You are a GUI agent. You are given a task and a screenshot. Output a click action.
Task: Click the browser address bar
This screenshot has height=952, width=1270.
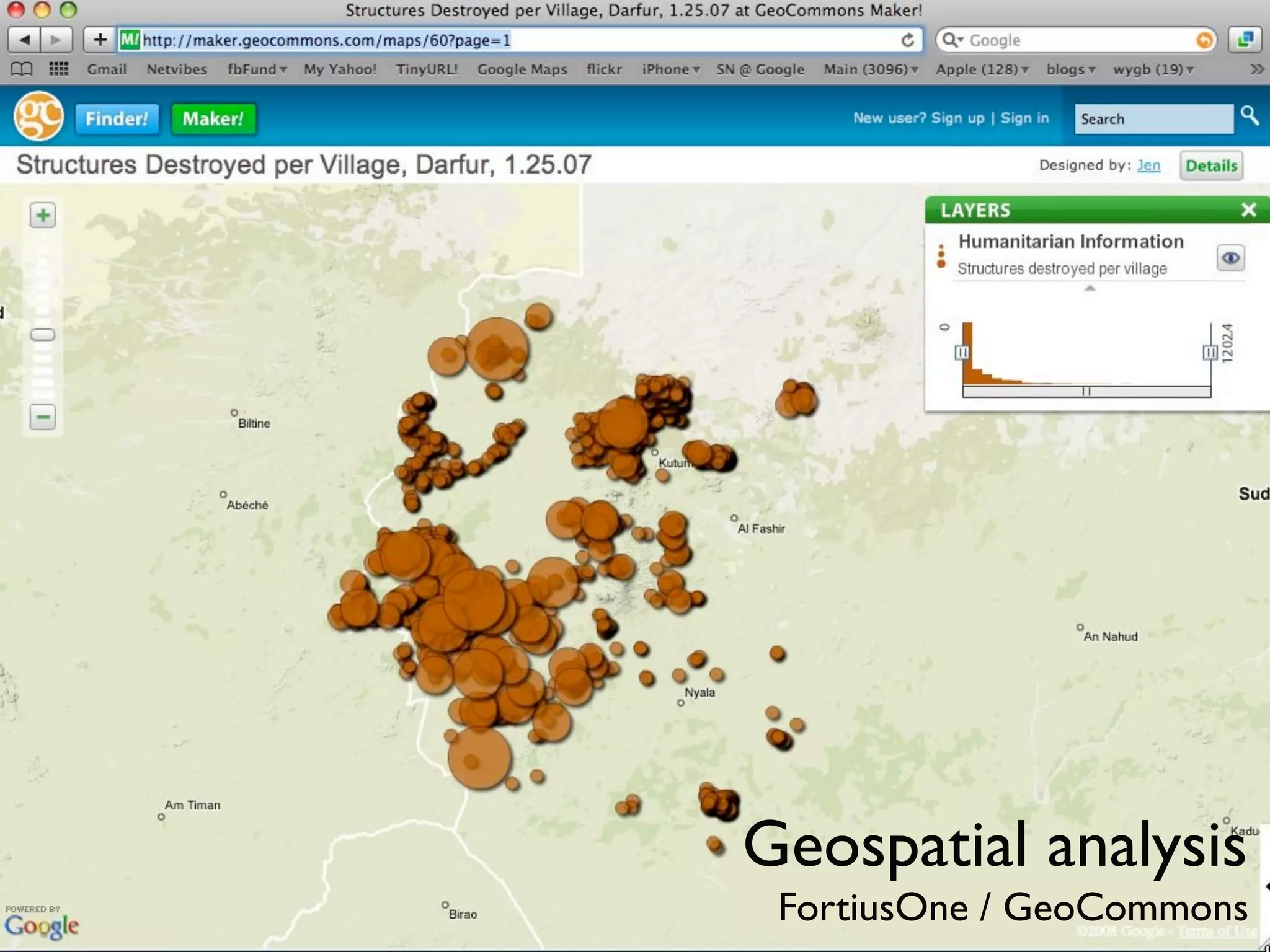pyautogui.click(x=518, y=40)
